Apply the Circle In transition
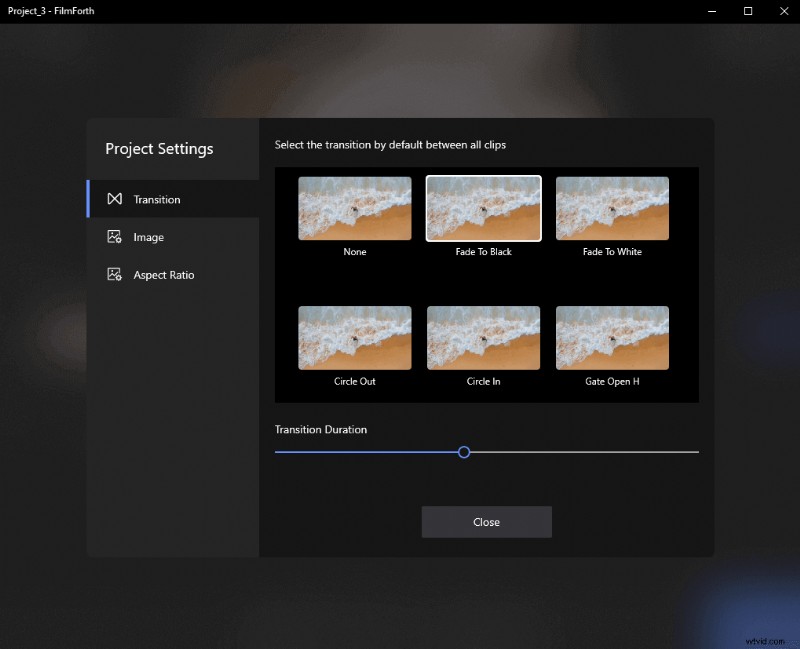The height and width of the screenshot is (649, 800). [483, 338]
